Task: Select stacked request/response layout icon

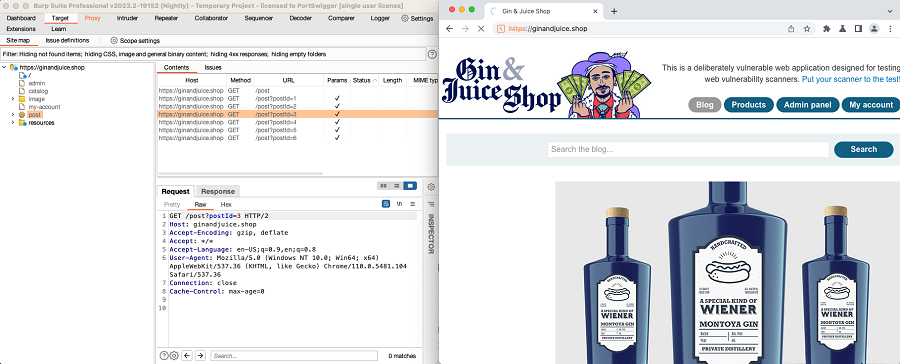Action: pyautogui.click(x=397, y=186)
